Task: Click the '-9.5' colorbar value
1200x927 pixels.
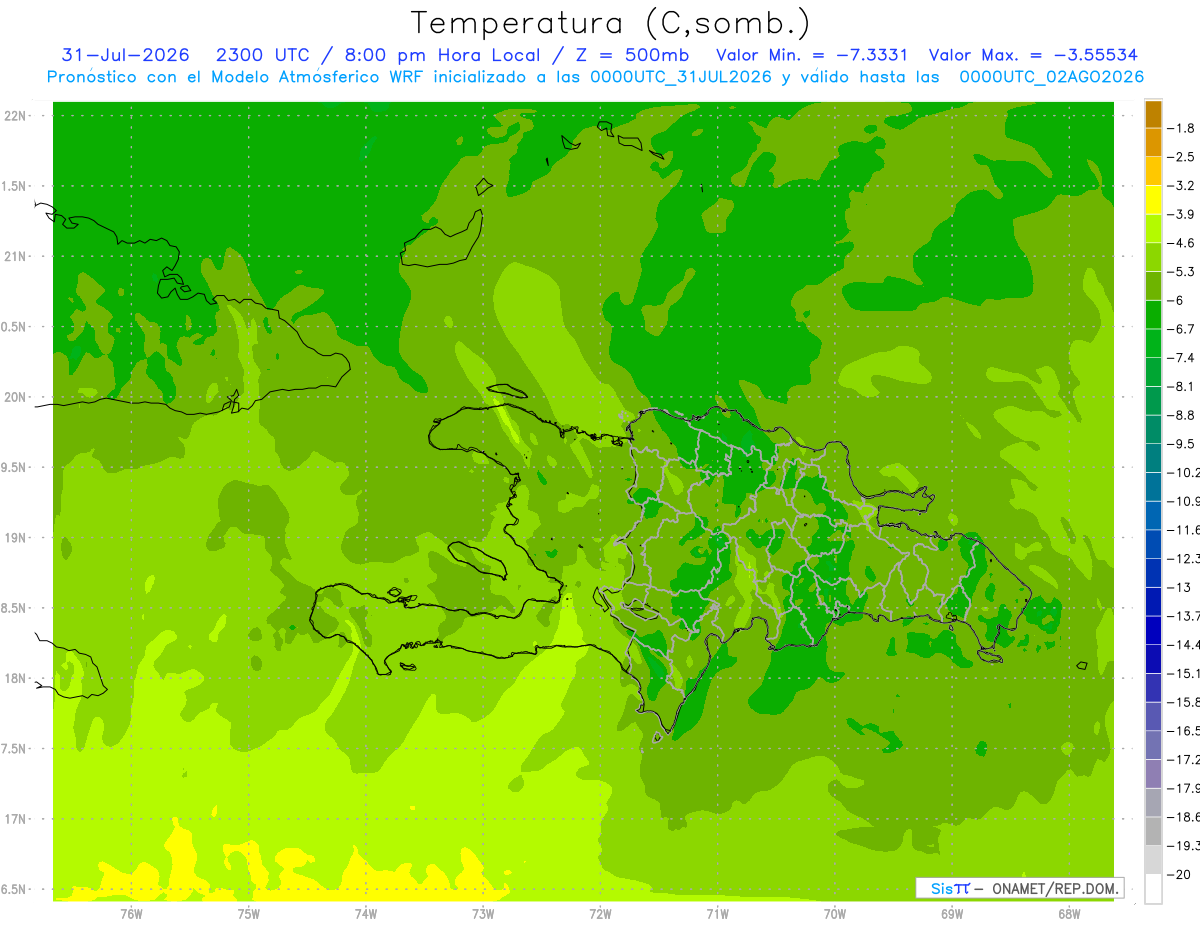Action: click(x=1181, y=443)
